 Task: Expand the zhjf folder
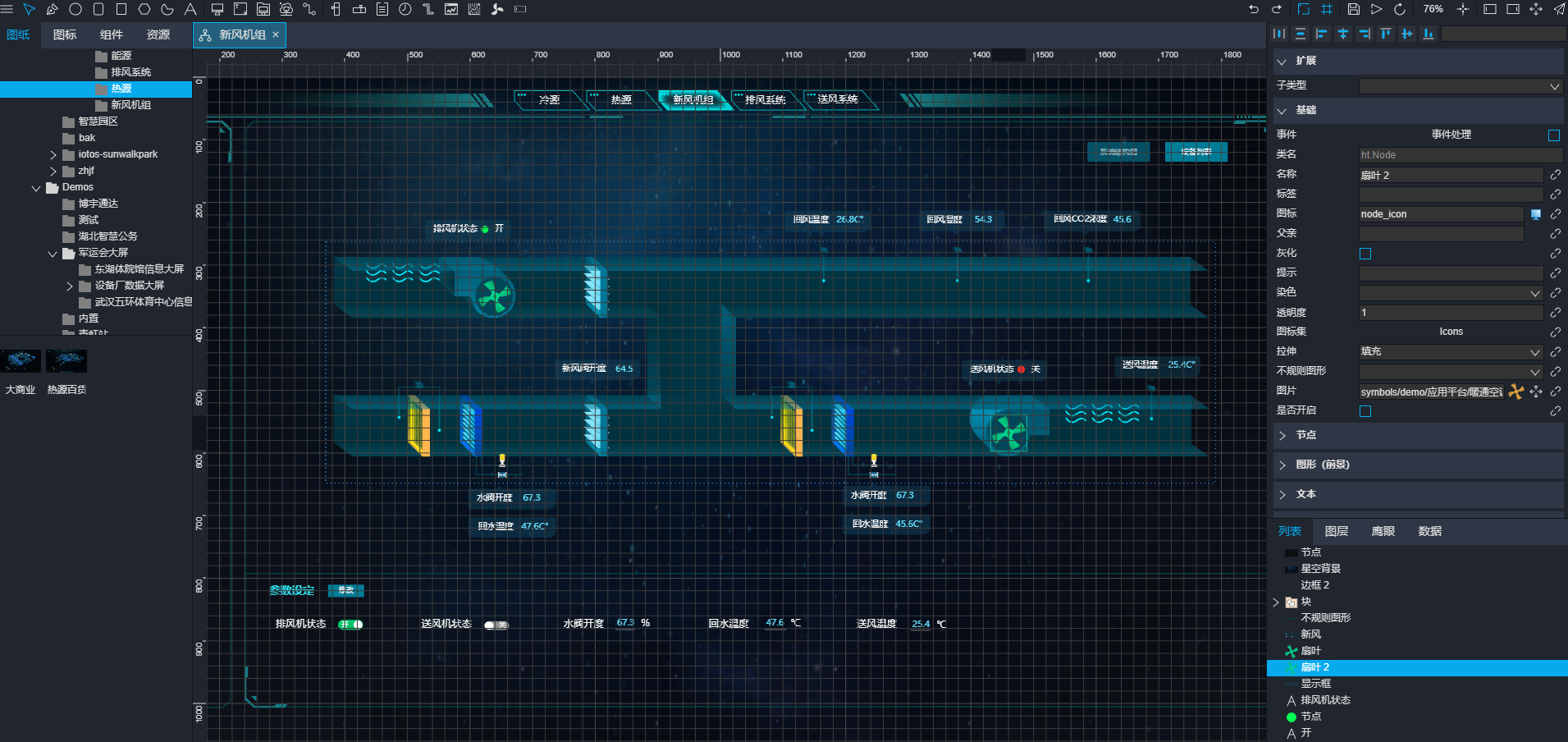[53, 171]
